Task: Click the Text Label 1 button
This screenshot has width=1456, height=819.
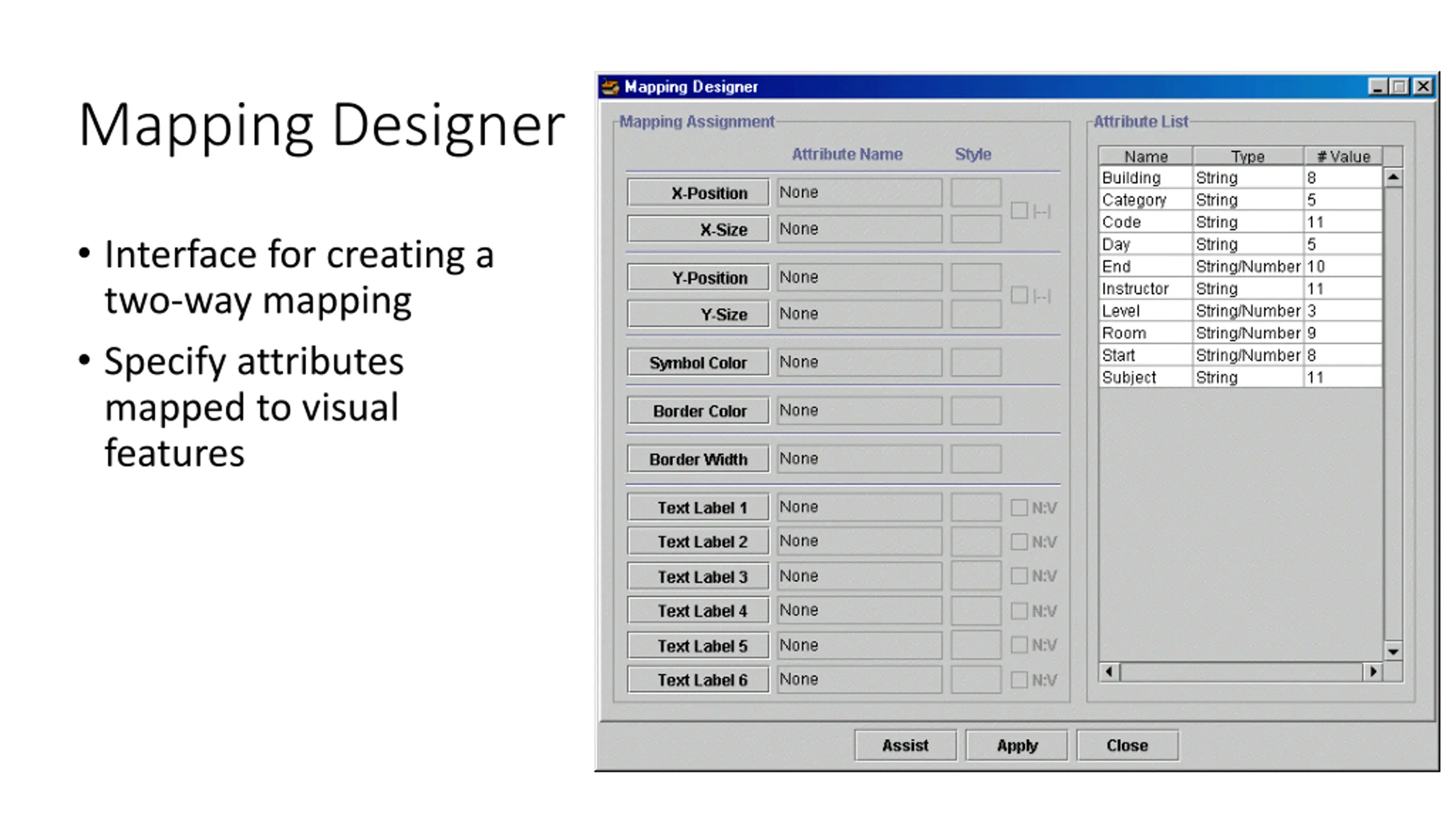Action: click(x=698, y=507)
